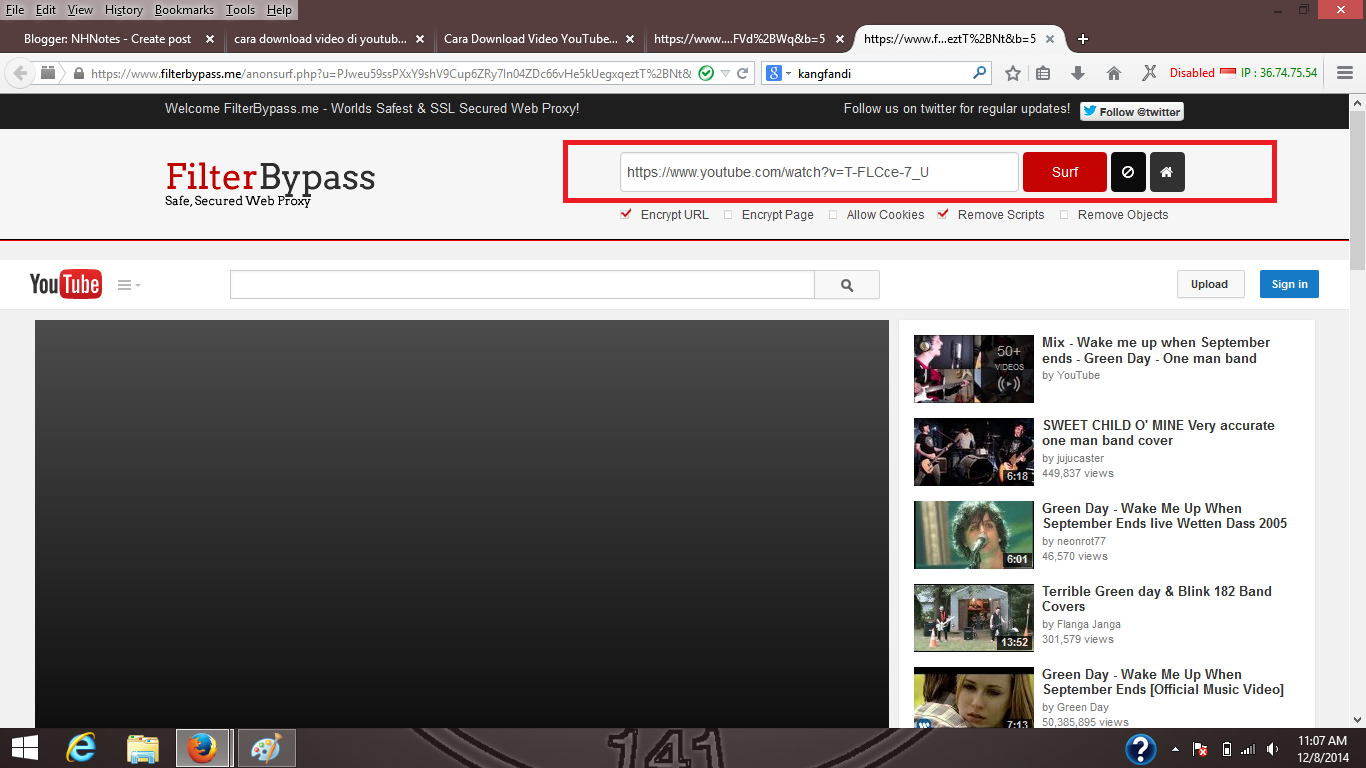Open the Windows Start button
The width and height of the screenshot is (1366, 768).
click(x=25, y=748)
